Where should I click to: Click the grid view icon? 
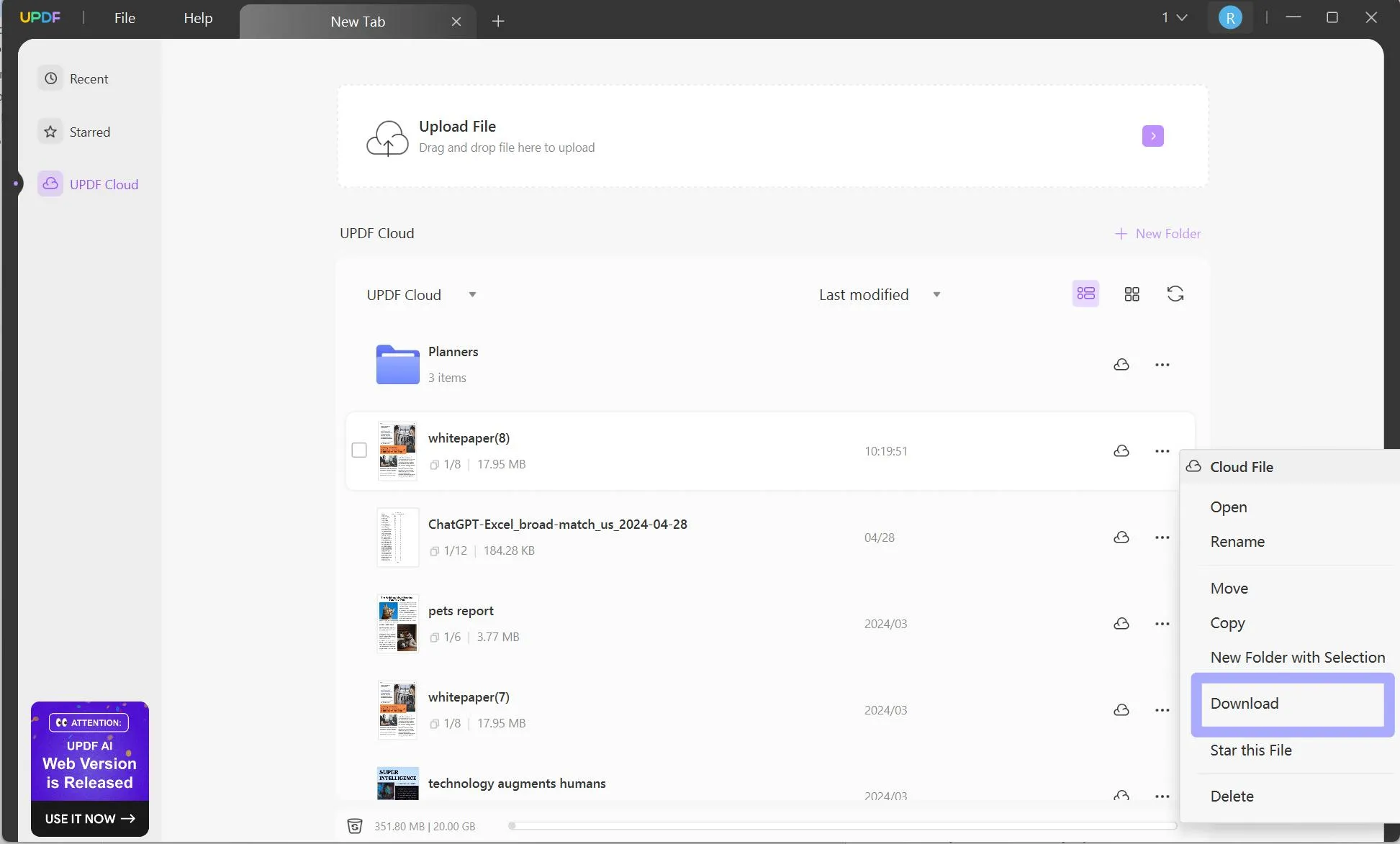1131,294
